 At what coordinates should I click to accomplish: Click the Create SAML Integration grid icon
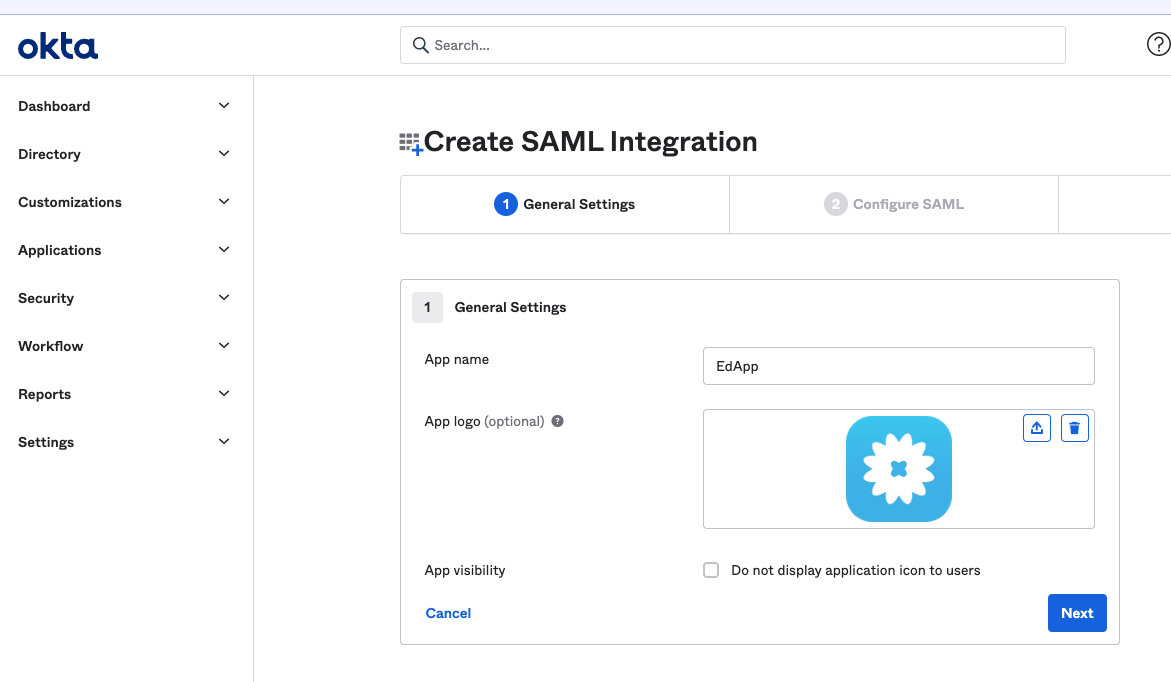[410, 143]
